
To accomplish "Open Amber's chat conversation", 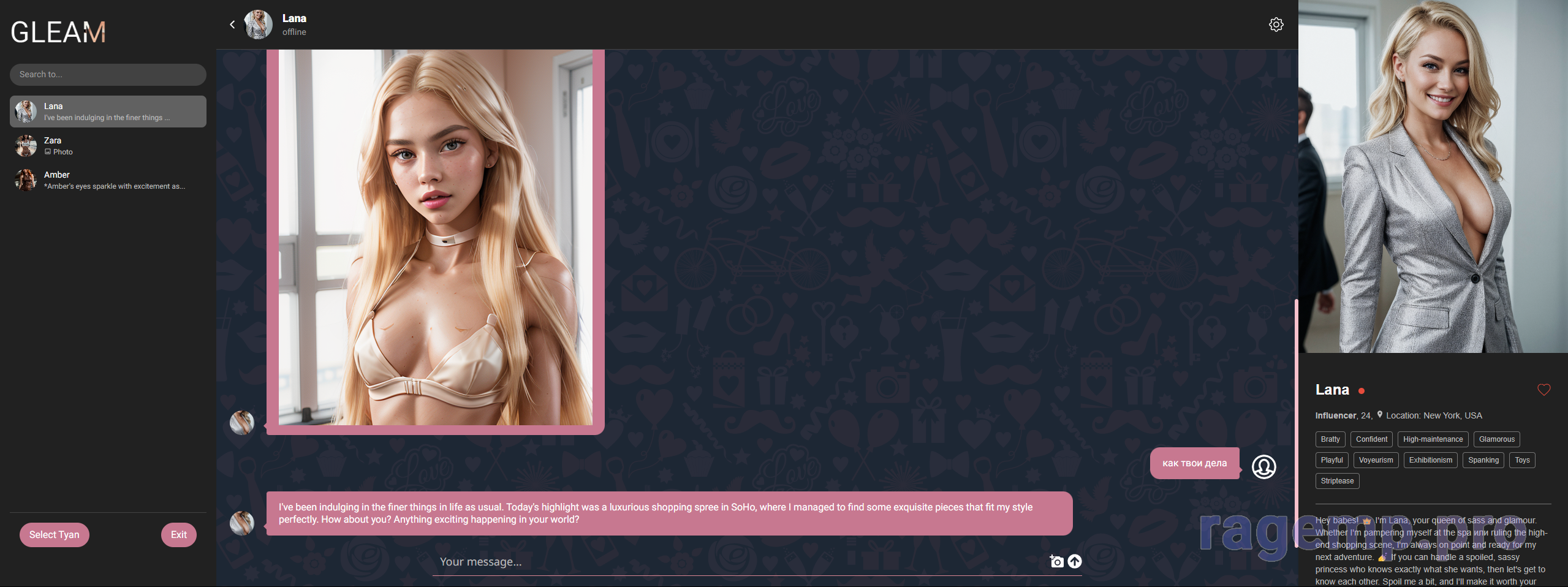I will coord(108,180).
